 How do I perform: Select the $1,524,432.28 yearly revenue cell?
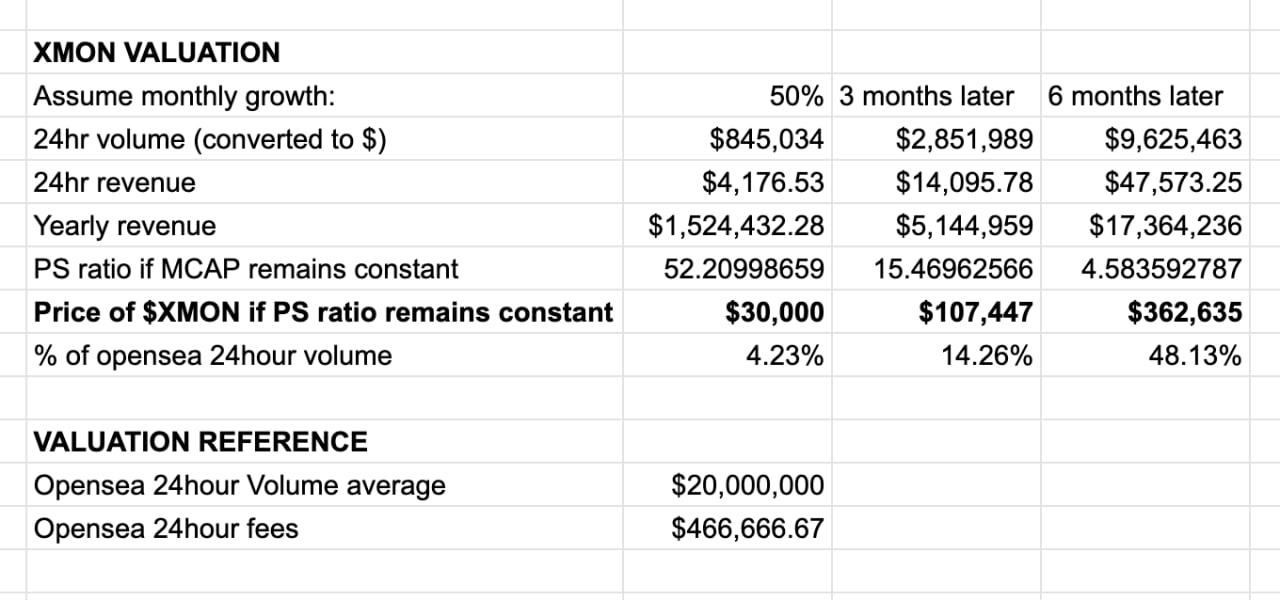[x=727, y=225]
